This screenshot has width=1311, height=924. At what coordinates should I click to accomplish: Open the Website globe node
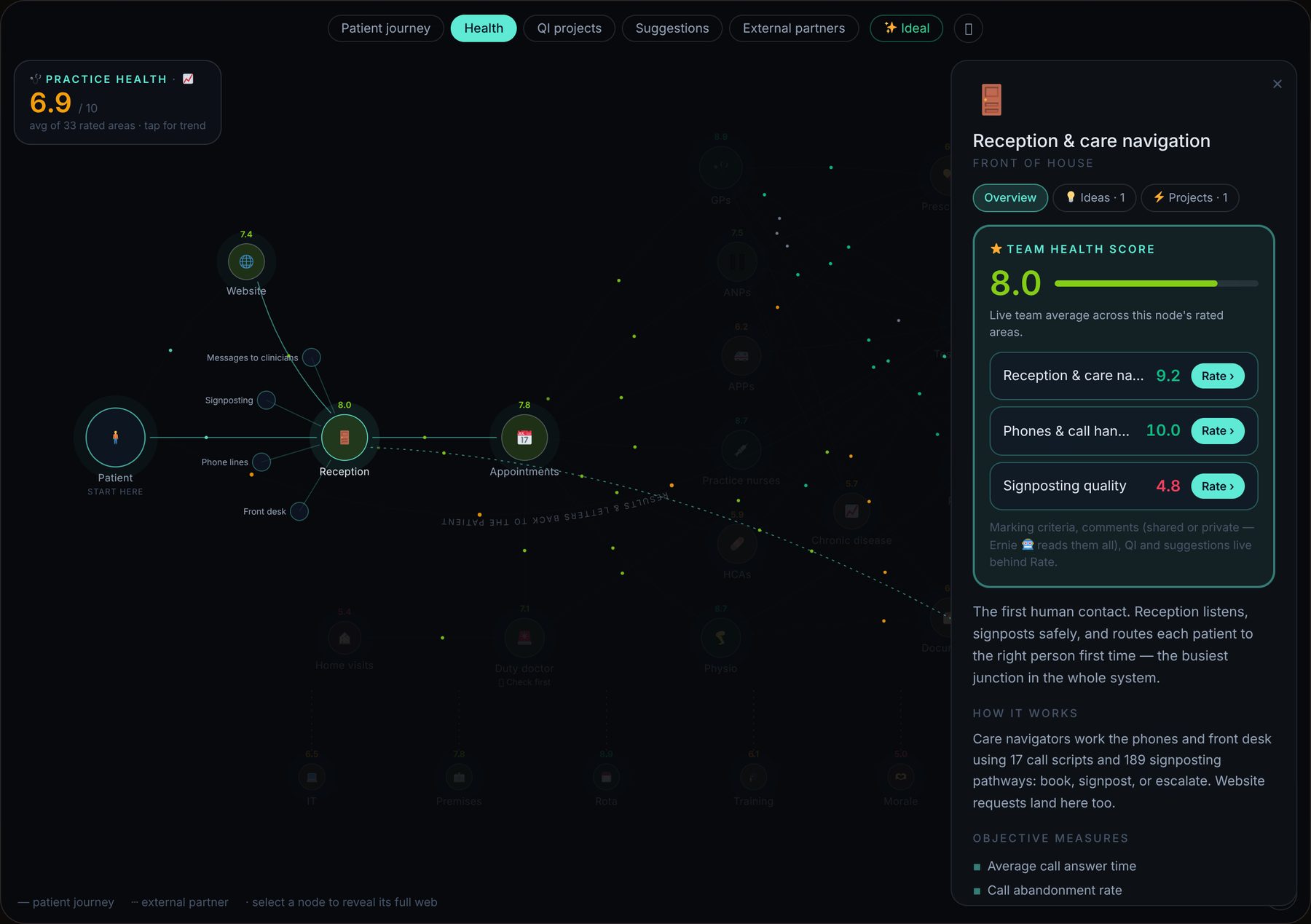point(246,261)
